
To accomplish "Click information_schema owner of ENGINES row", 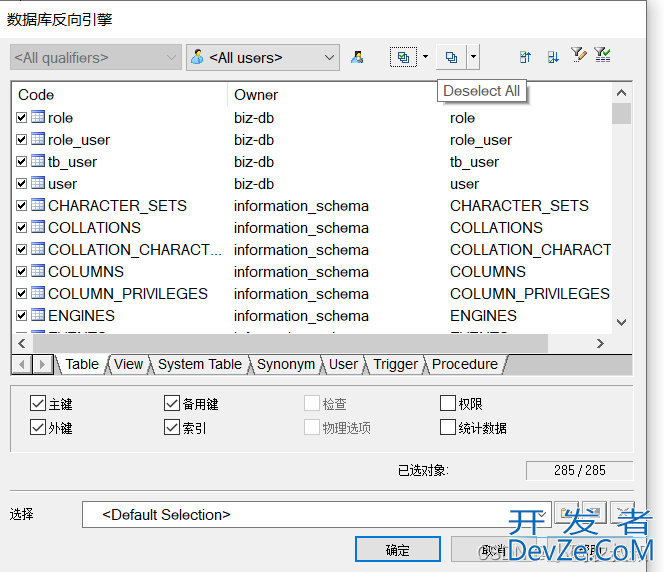I will (x=301, y=315).
